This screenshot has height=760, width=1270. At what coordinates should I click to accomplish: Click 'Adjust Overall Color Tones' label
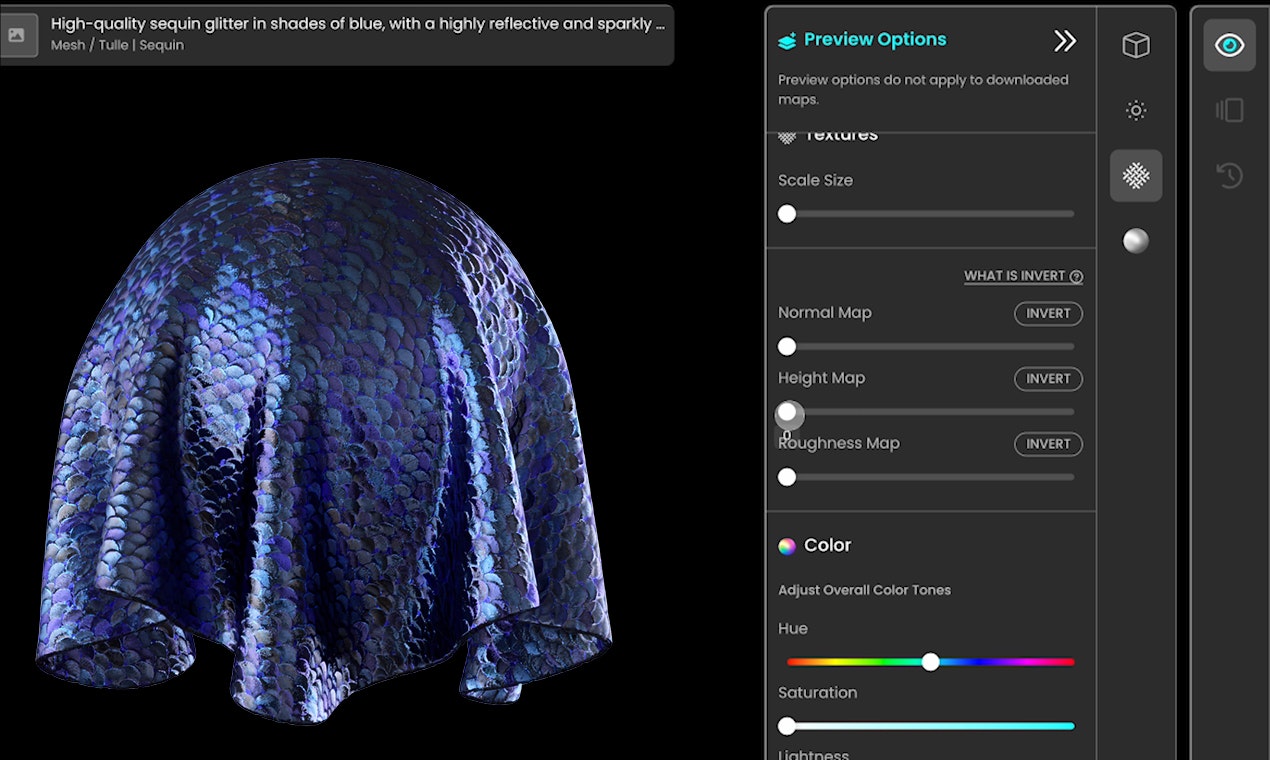click(x=864, y=590)
